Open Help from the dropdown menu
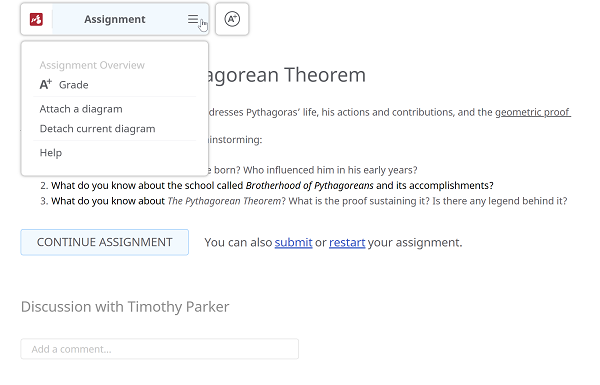Screen dimensions: 600x385 tap(51, 153)
